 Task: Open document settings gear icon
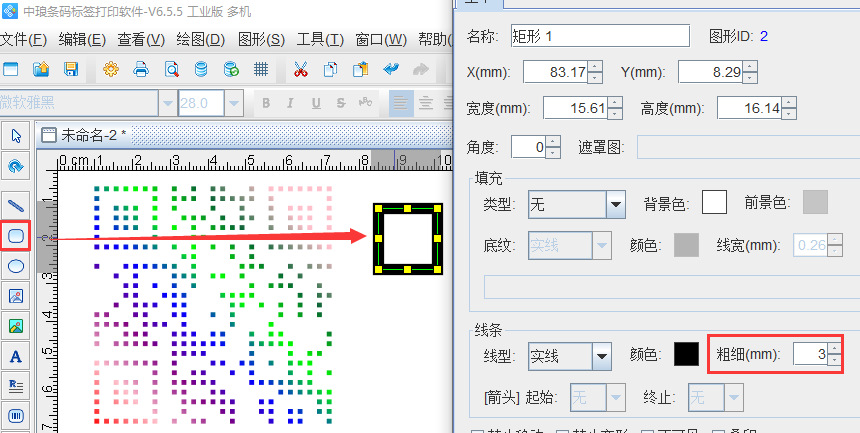pos(111,70)
